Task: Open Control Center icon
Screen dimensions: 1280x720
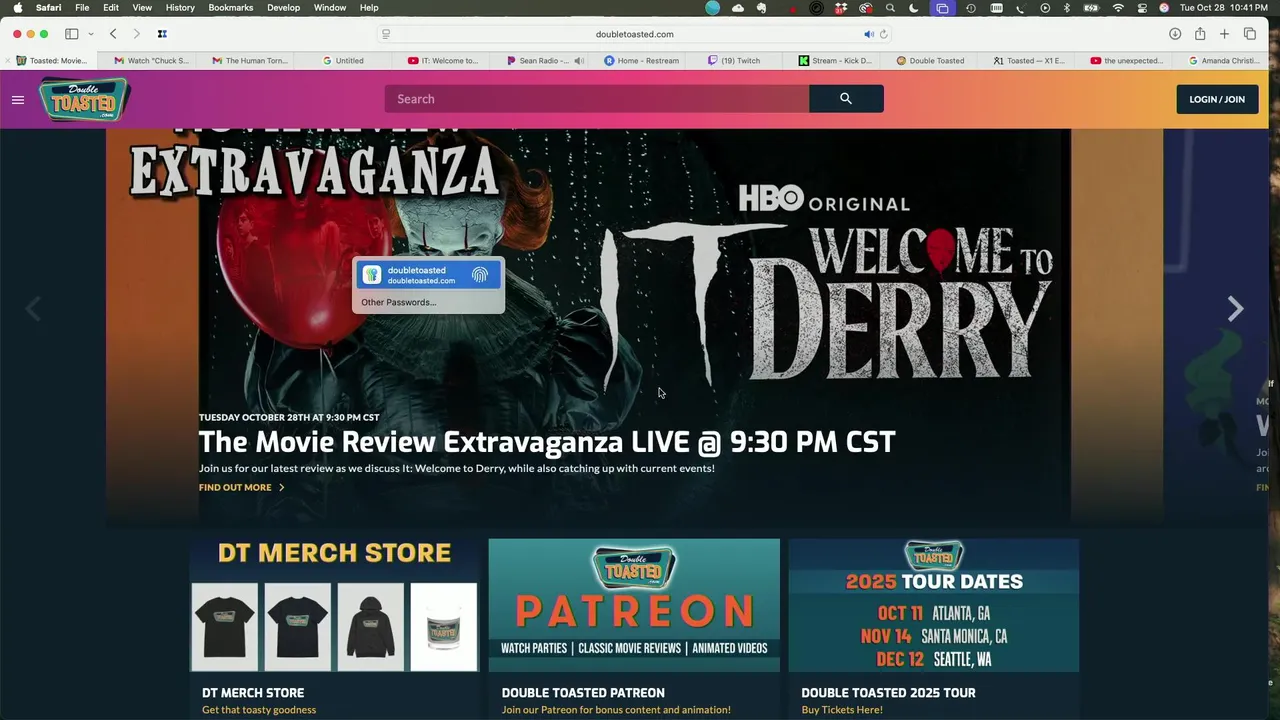Action: (x=1142, y=8)
